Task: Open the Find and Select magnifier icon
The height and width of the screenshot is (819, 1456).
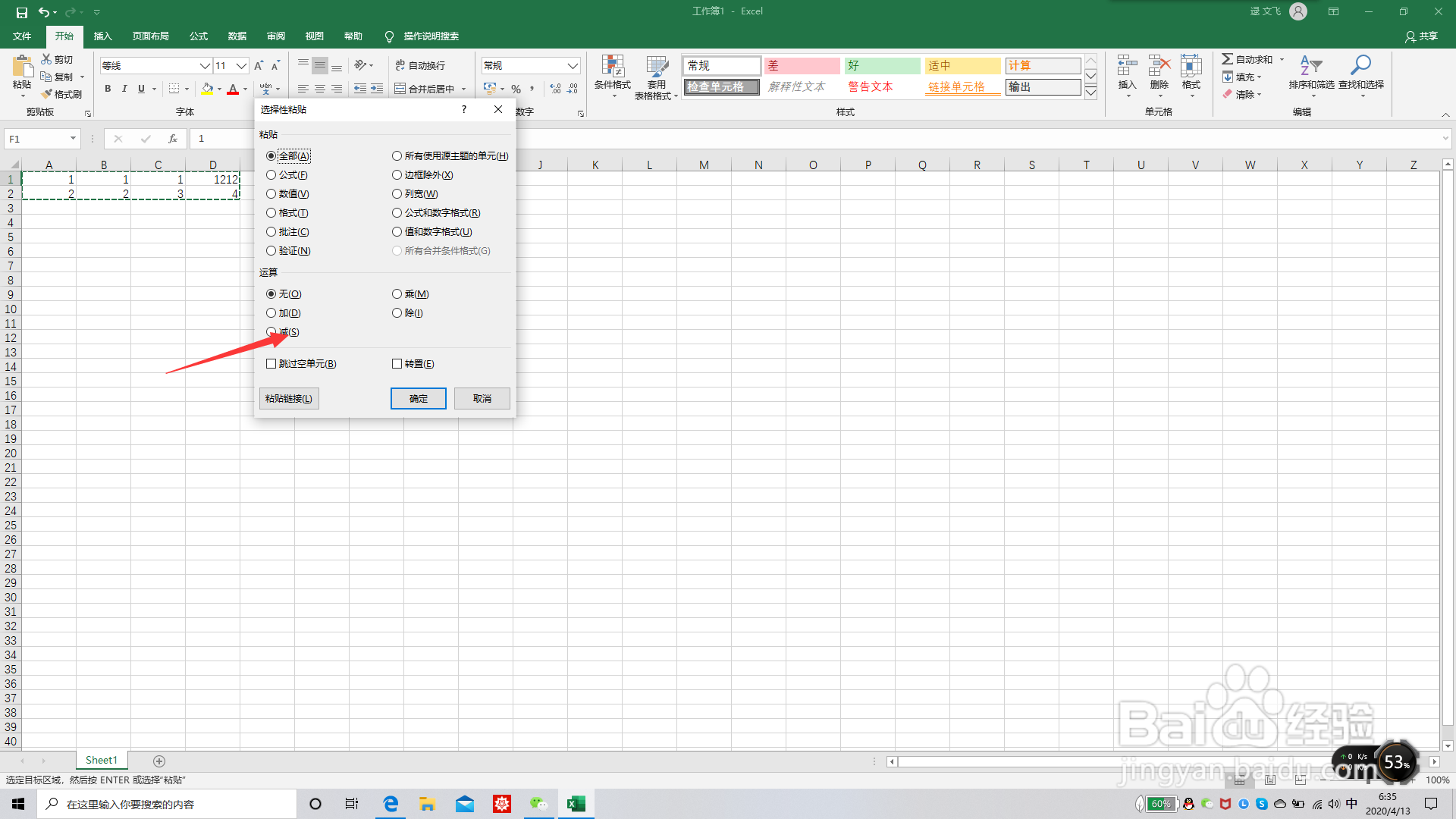Action: coord(1360,65)
